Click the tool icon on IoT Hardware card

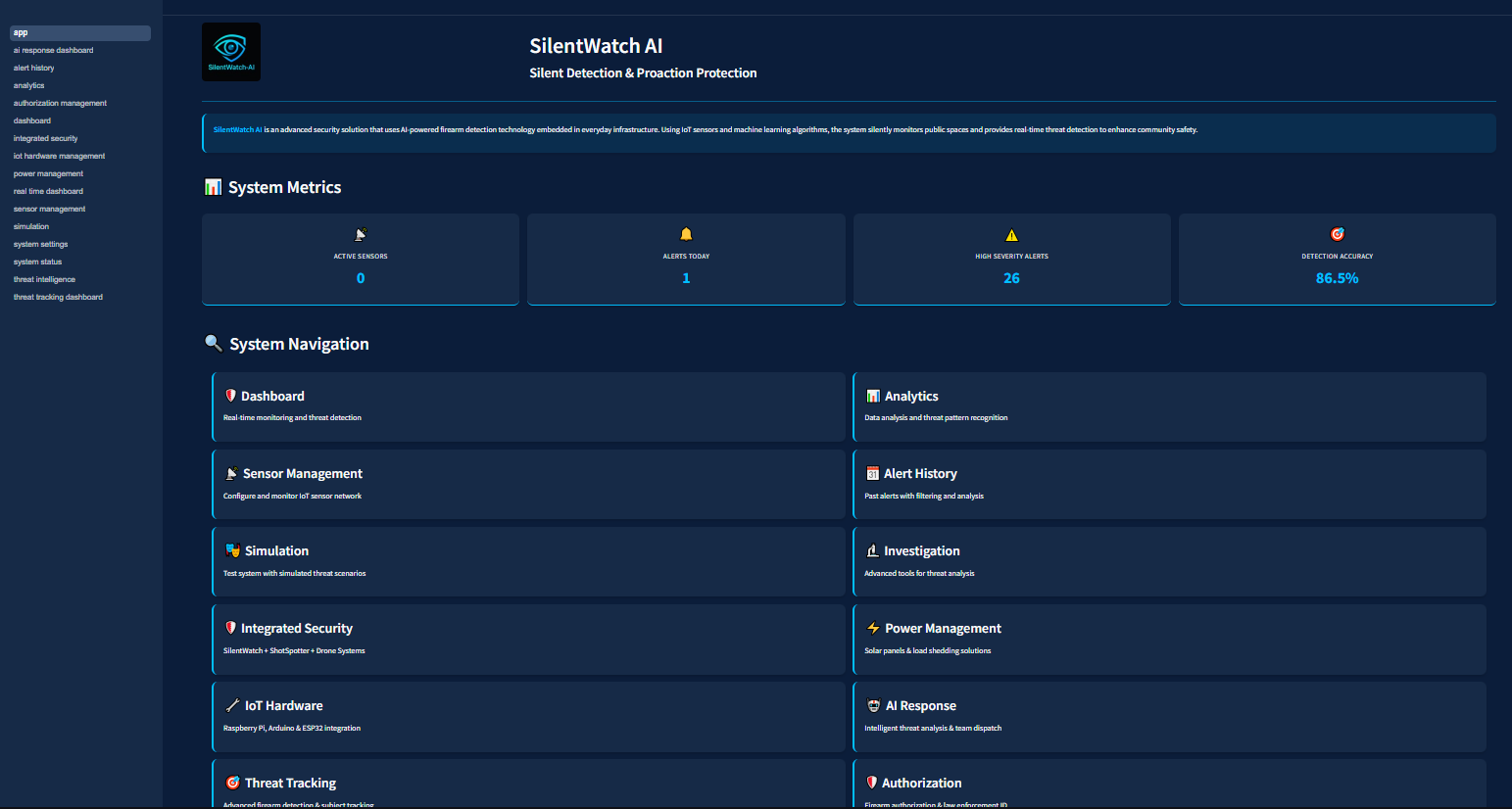pos(232,705)
